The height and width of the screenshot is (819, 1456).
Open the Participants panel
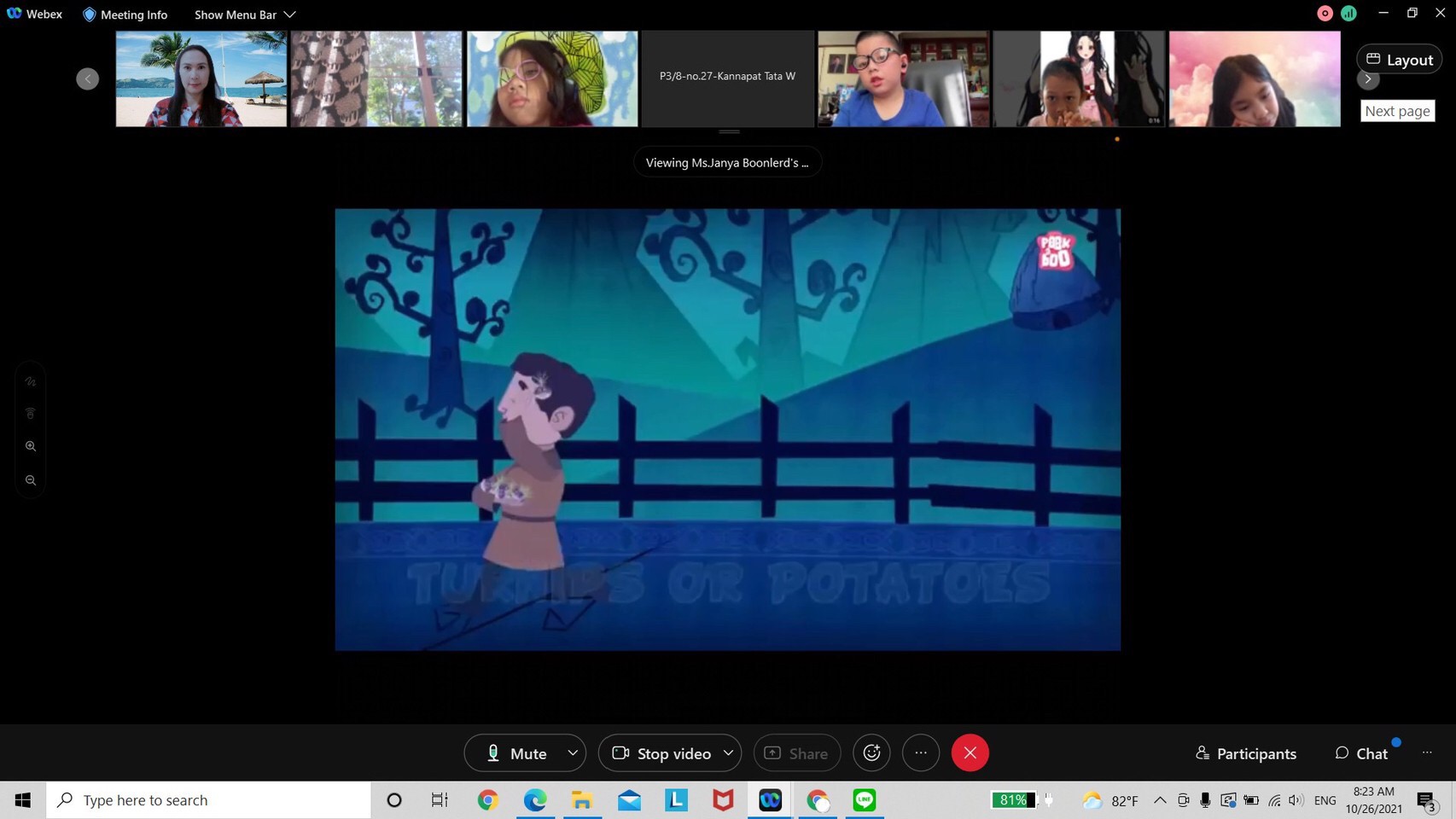1246,753
